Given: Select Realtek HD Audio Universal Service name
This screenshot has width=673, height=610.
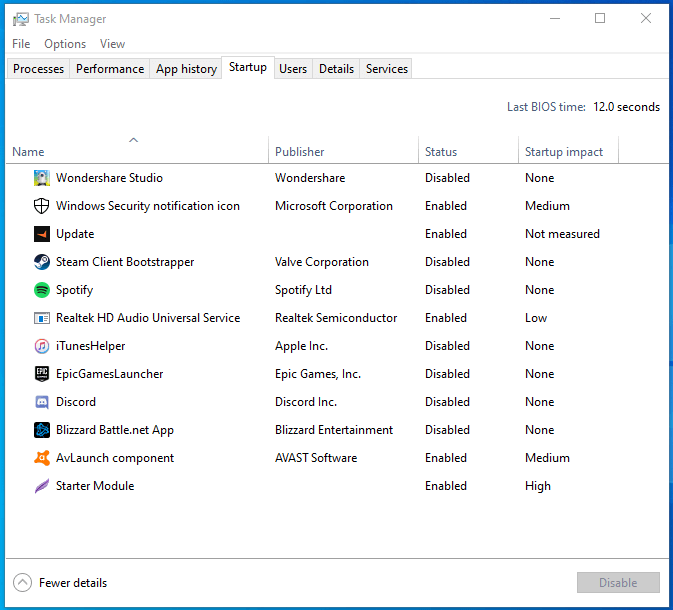Looking at the screenshot, I should pos(148,318).
